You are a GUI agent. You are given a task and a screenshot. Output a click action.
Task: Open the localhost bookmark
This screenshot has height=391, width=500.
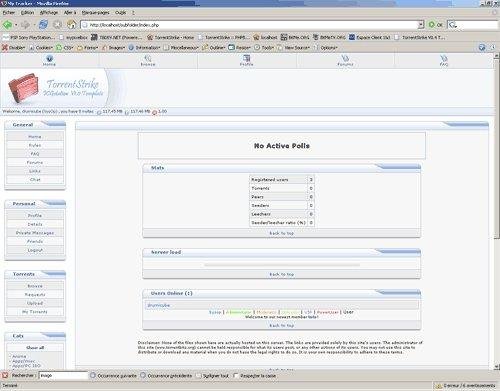tap(265, 37)
